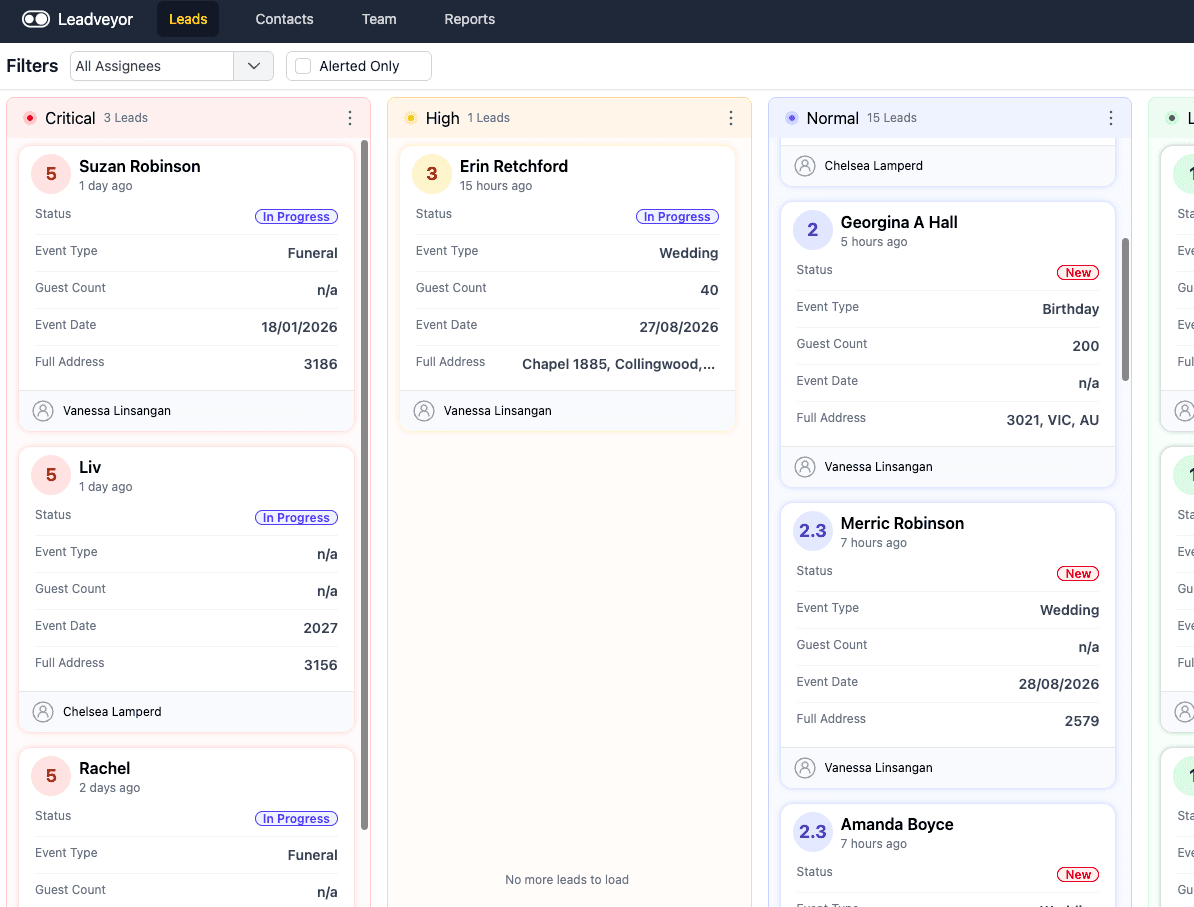Viewport: 1194px width, 907px height.
Task: Click the score badge 3 on Erin Retchford's card
Action: point(431,174)
